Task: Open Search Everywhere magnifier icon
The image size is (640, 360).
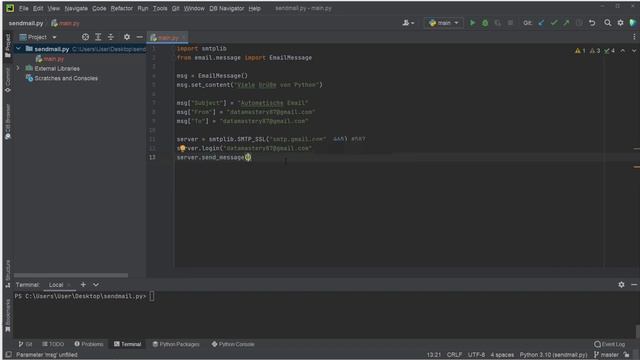Action: tap(608, 23)
